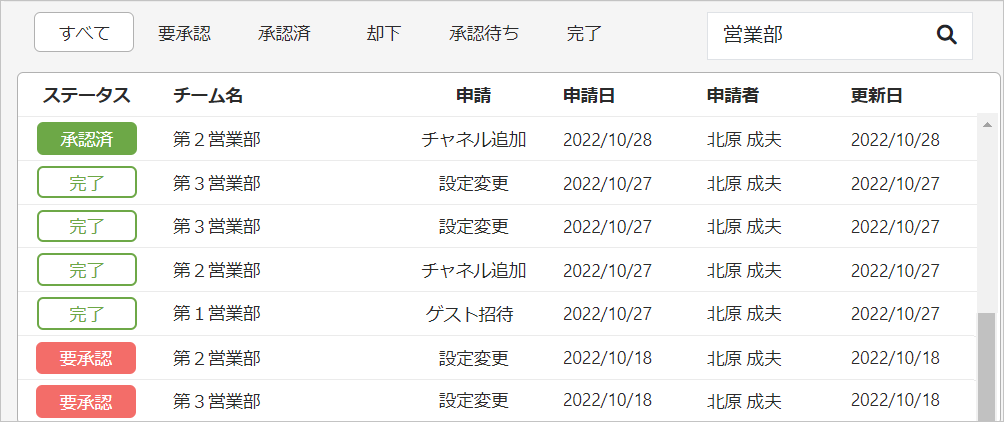The width and height of the screenshot is (1004, 422).
Task: Click the magnifying glass search icon
Action: point(946,35)
